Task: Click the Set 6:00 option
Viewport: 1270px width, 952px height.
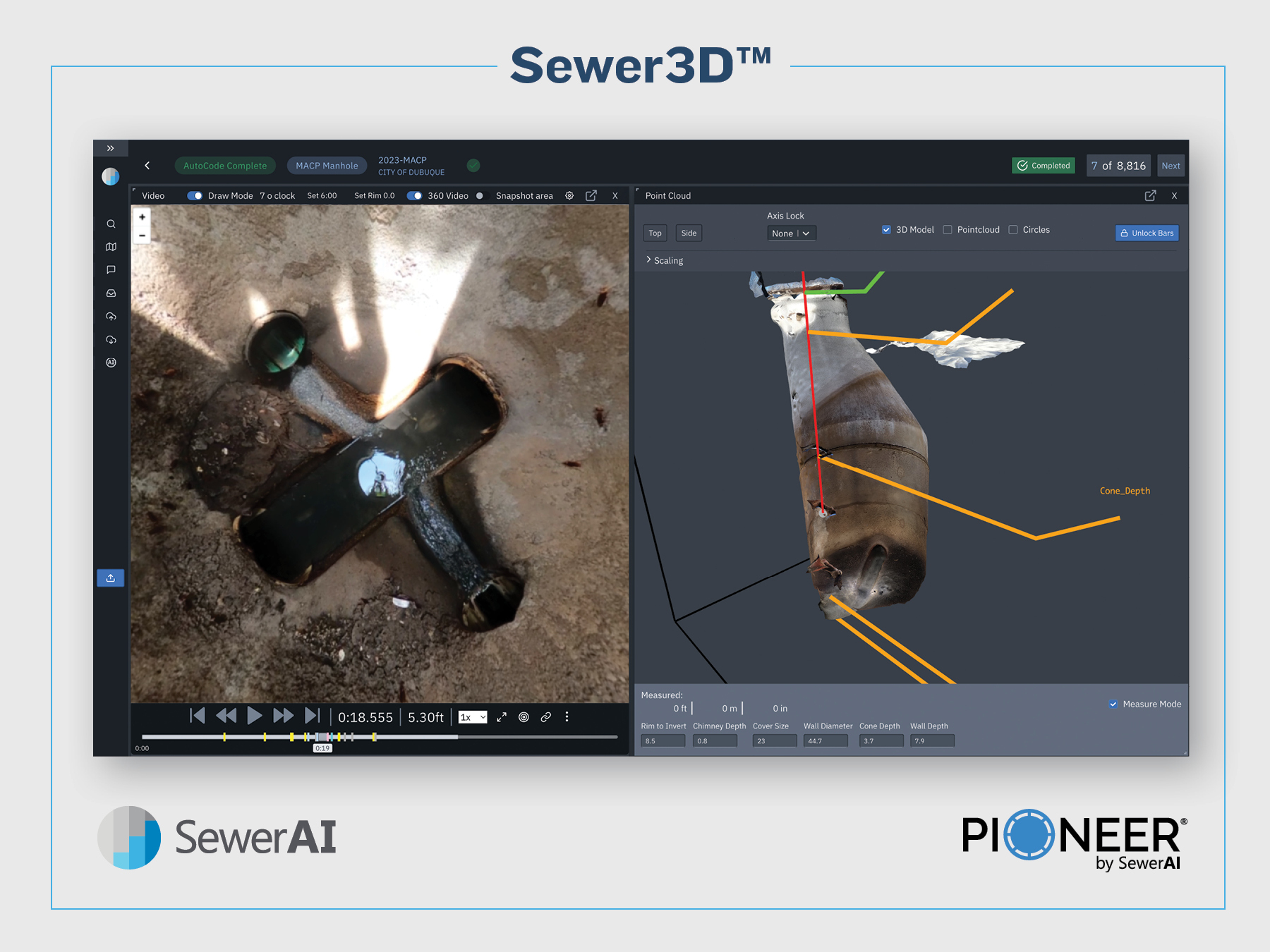Action: click(x=322, y=195)
